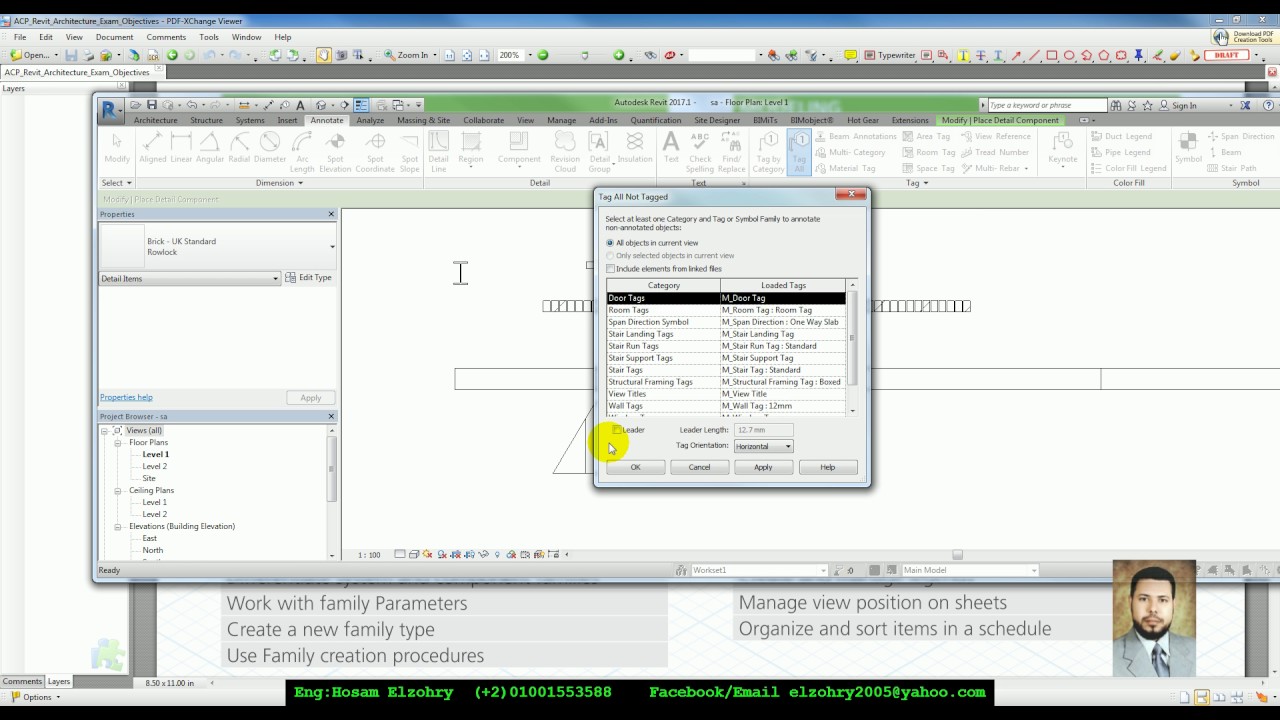
Task: Select the Hand tool in PDF-XChange toolbar
Action: (x=324, y=55)
